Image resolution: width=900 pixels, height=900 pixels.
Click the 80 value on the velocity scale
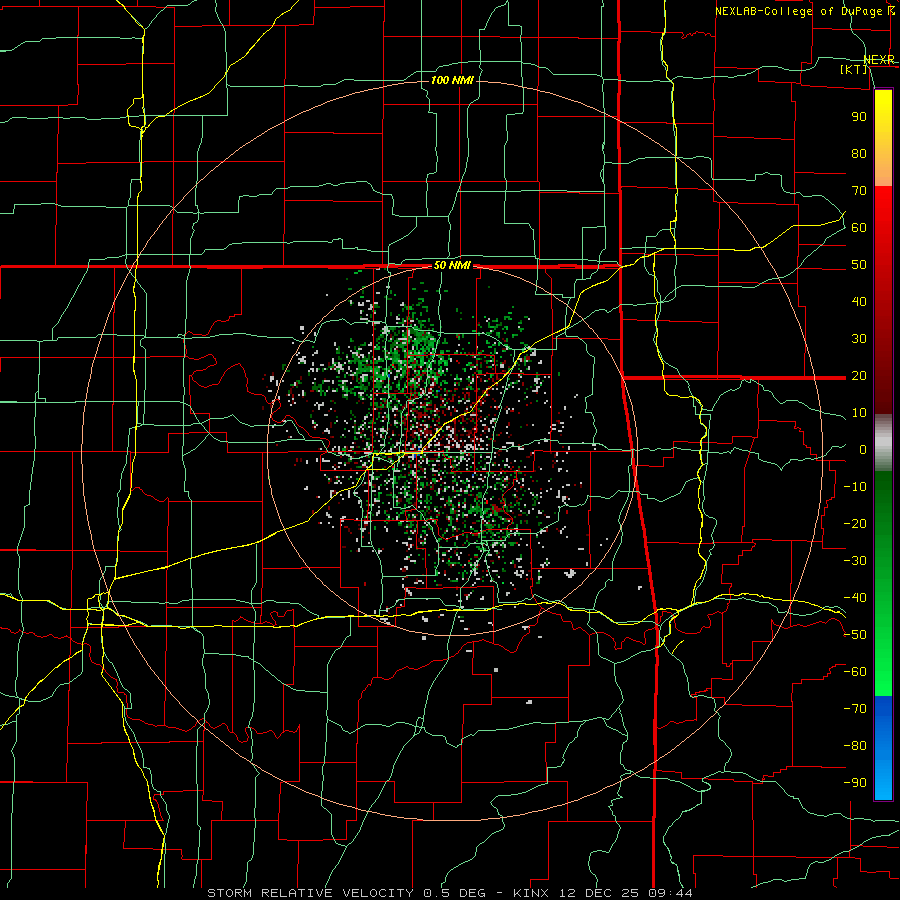coord(859,153)
